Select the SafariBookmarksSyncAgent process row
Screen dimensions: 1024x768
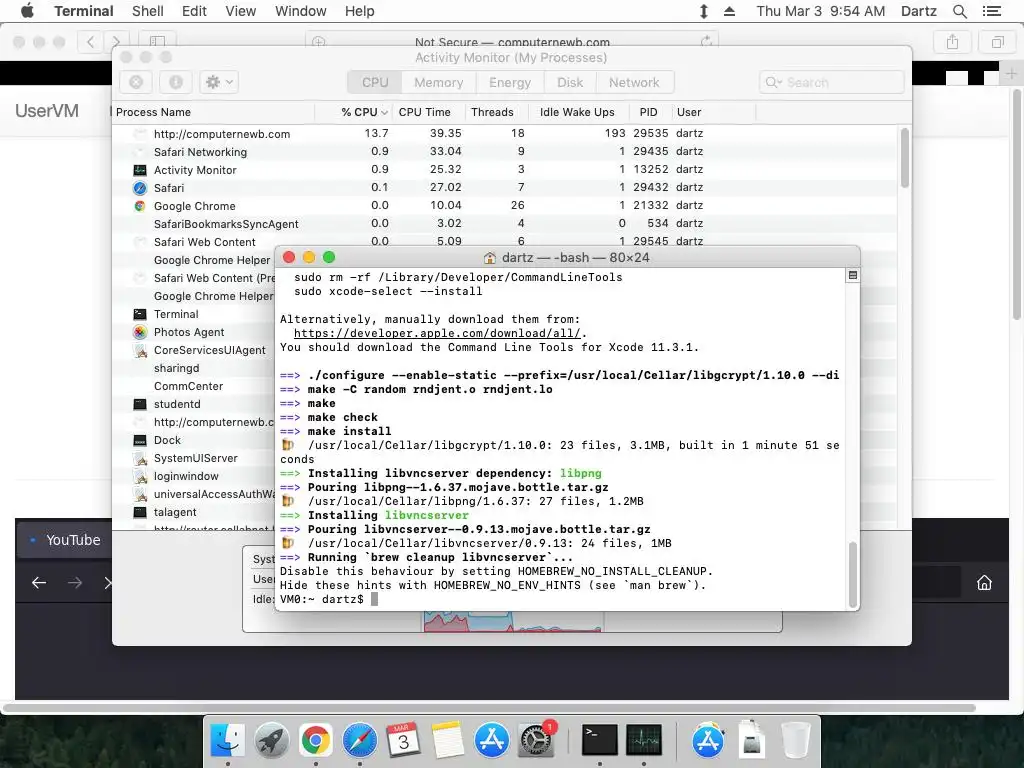coord(505,224)
